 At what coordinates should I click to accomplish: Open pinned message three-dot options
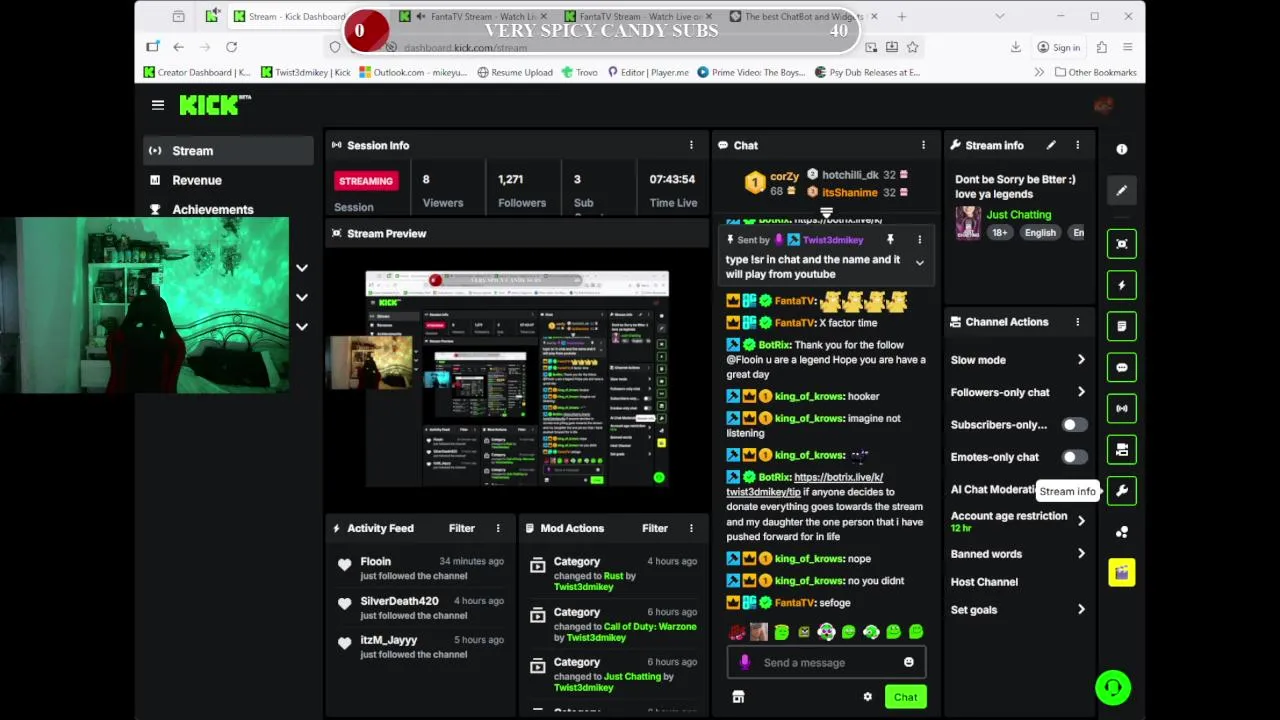click(x=919, y=240)
